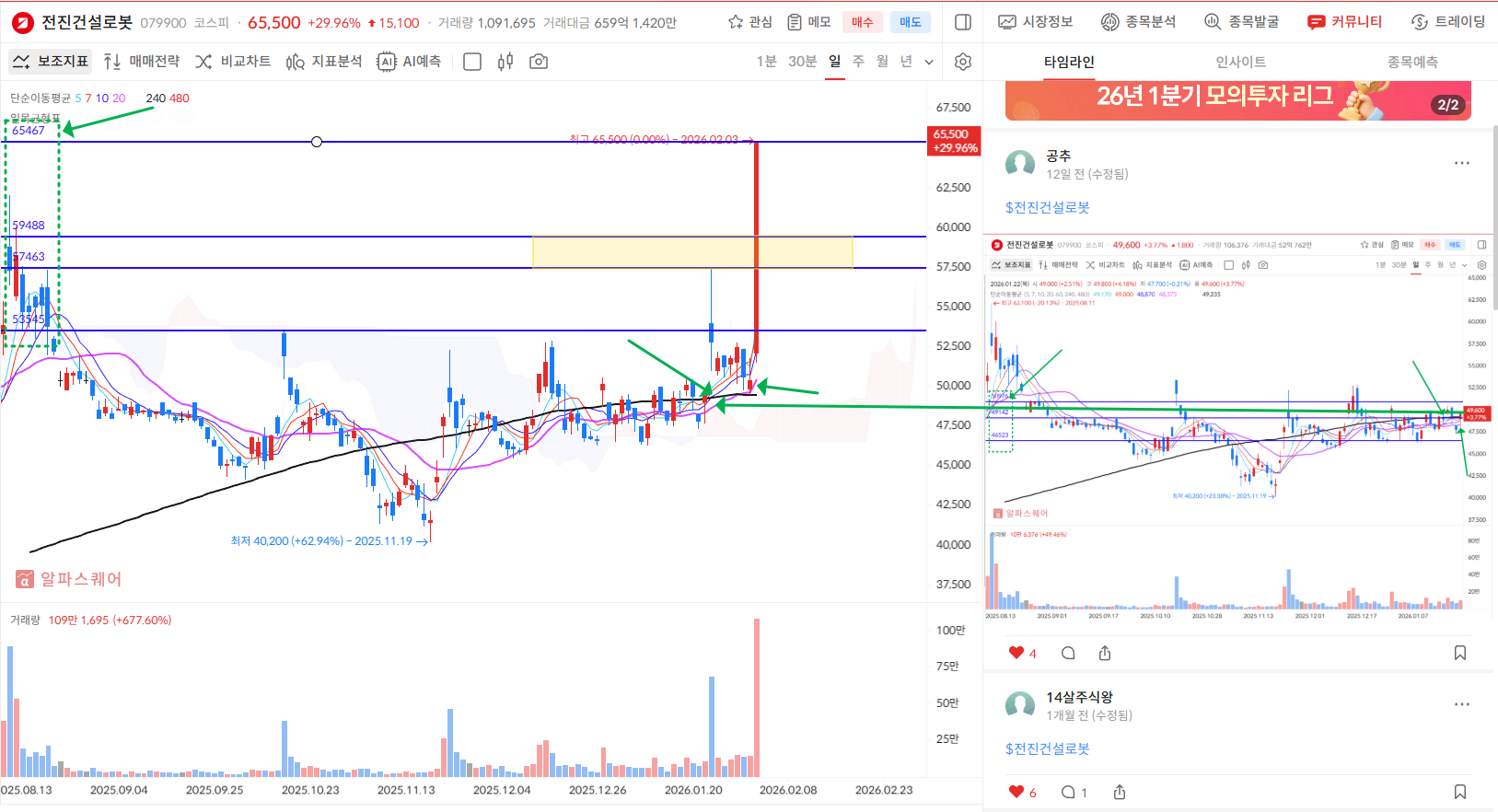This screenshot has width=1498, height=812.
Task: Expand timeframe dropdown next to 년
Action: (929, 62)
